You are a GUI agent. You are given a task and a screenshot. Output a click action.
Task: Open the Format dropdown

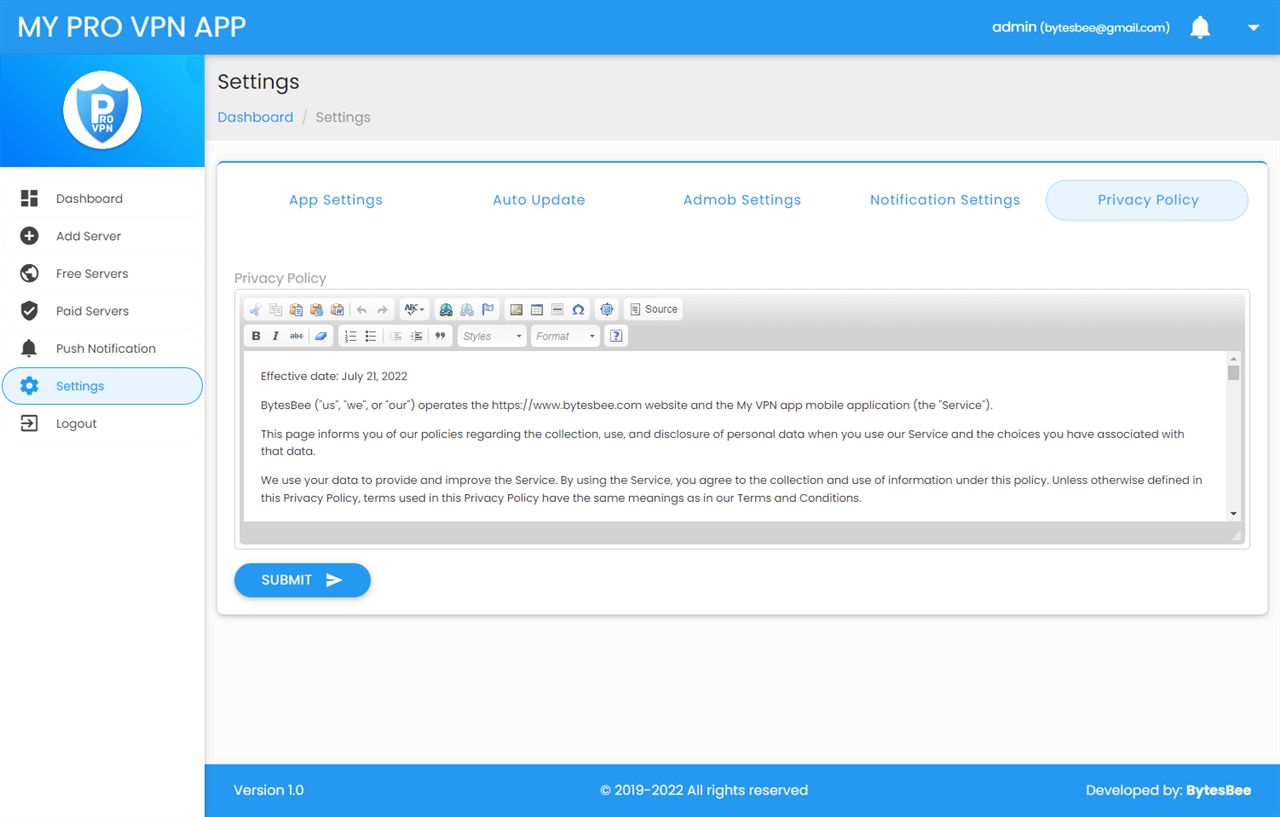565,337
